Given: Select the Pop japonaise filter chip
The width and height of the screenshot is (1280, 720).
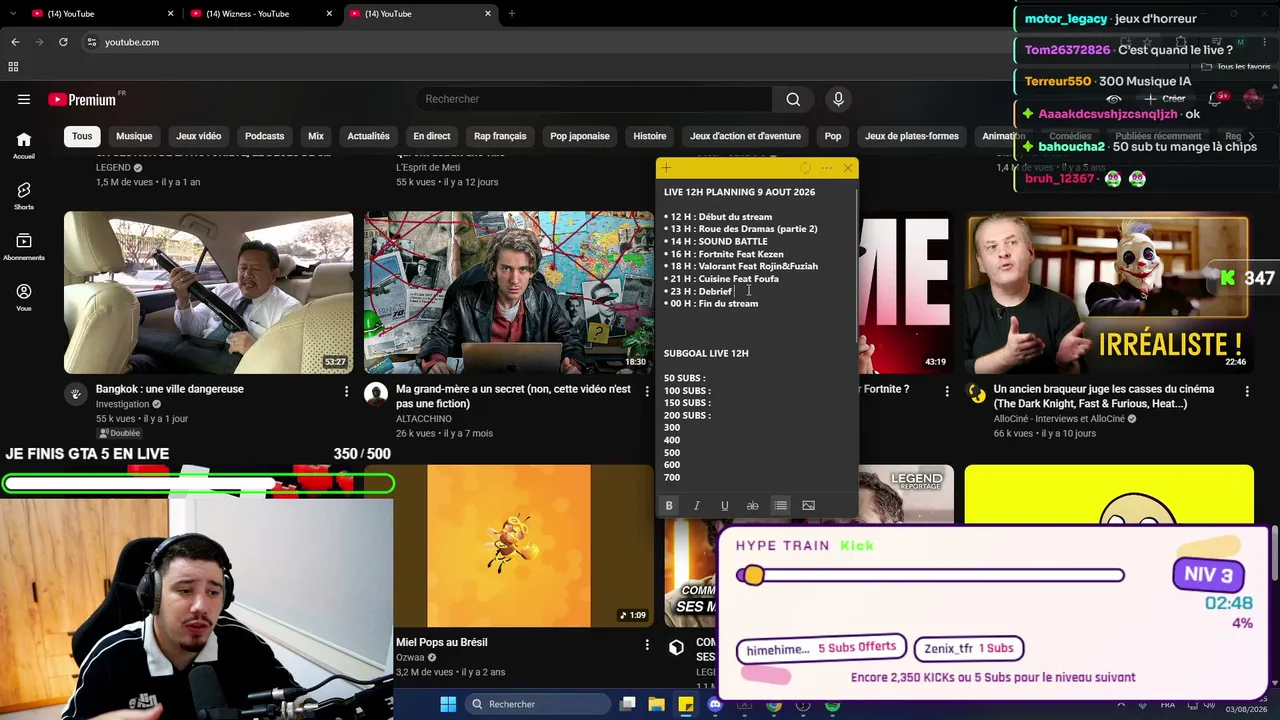Looking at the screenshot, I should click(x=580, y=136).
